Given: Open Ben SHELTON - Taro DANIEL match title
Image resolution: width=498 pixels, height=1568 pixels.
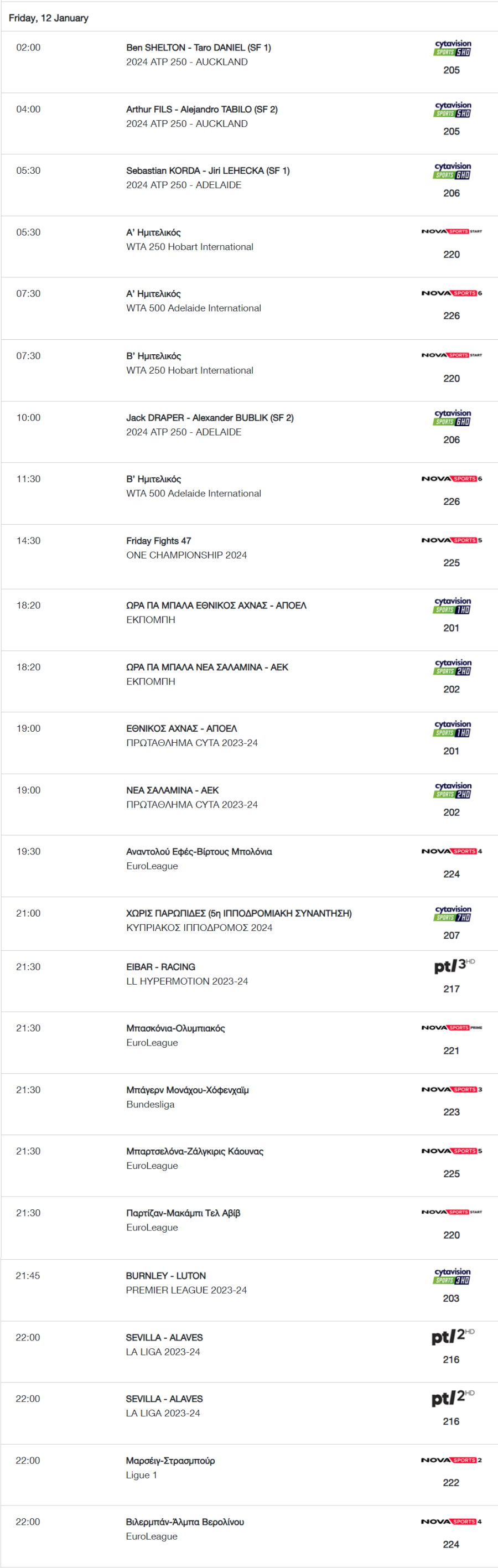Looking at the screenshot, I should point(199,48).
